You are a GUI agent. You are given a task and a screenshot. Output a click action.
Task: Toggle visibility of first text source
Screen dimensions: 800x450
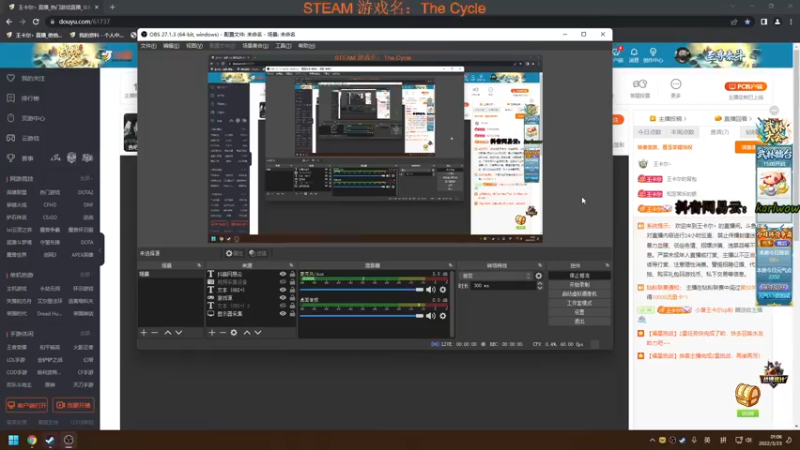[283, 274]
